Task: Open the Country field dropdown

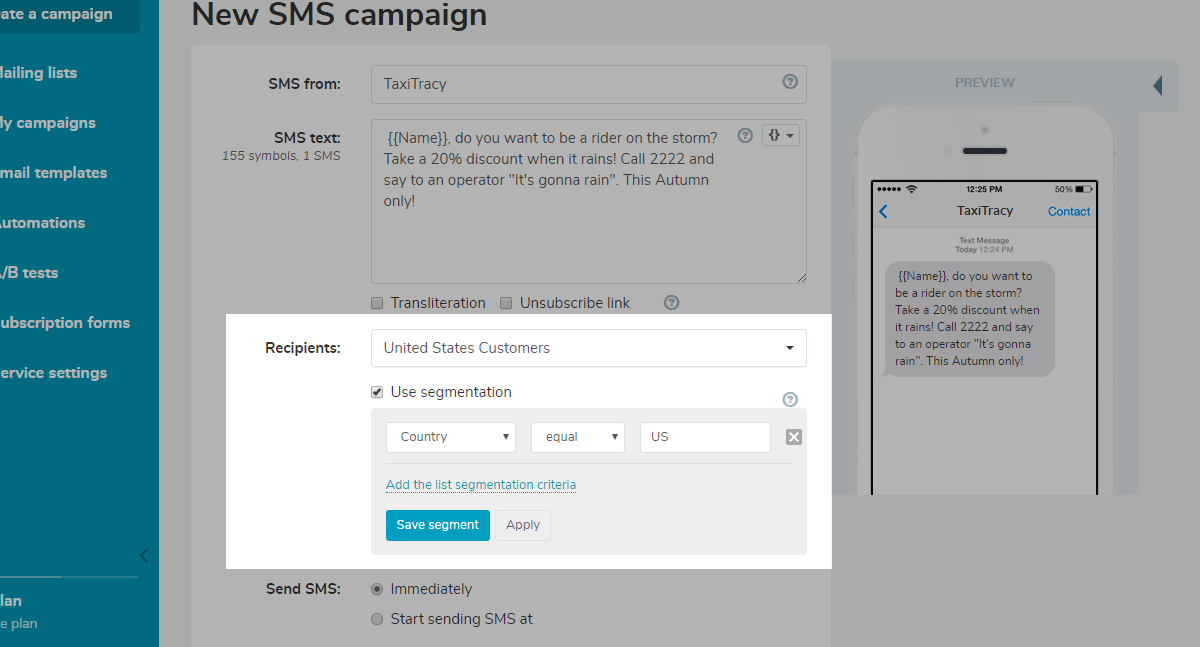Action: (x=450, y=436)
